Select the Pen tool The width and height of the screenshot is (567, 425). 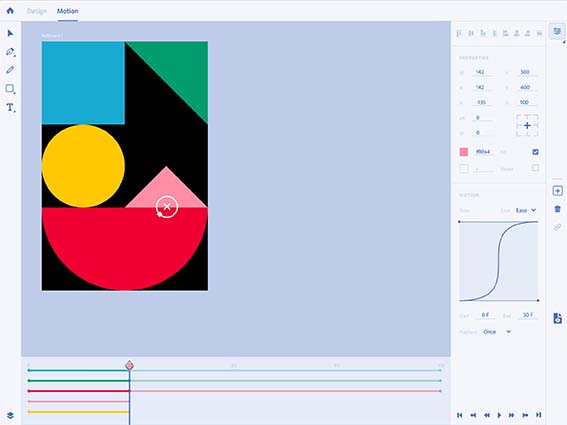(x=10, y=52)
